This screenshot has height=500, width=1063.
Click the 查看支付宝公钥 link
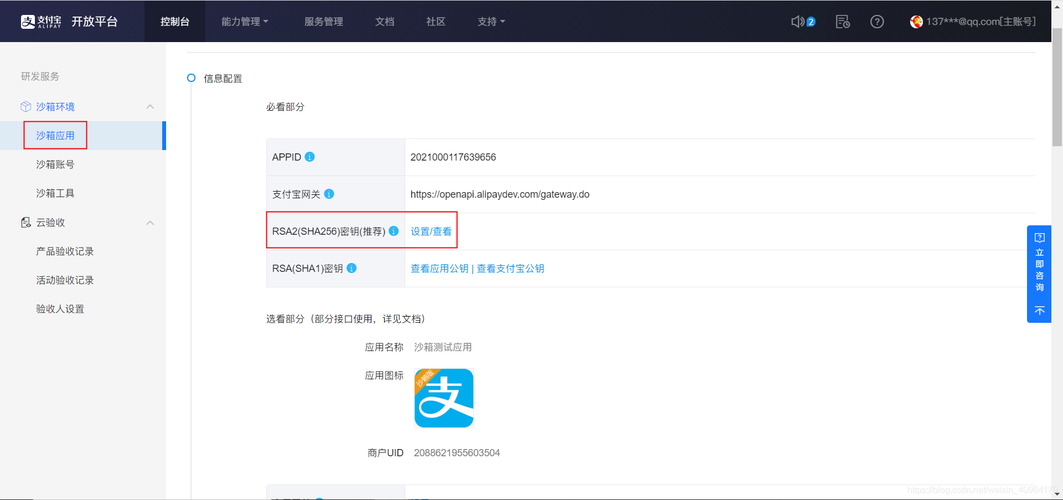coord(510,268)
